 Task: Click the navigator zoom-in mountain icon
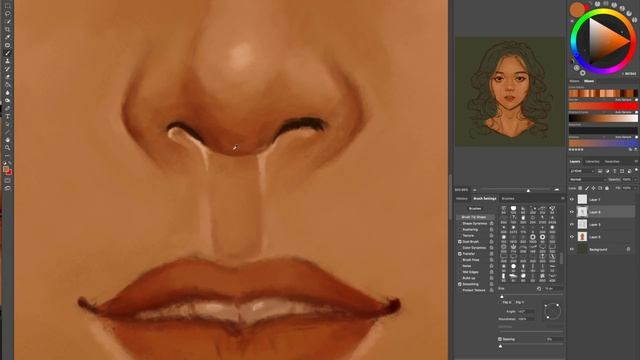pyautogui.click(x=557, y=190)
